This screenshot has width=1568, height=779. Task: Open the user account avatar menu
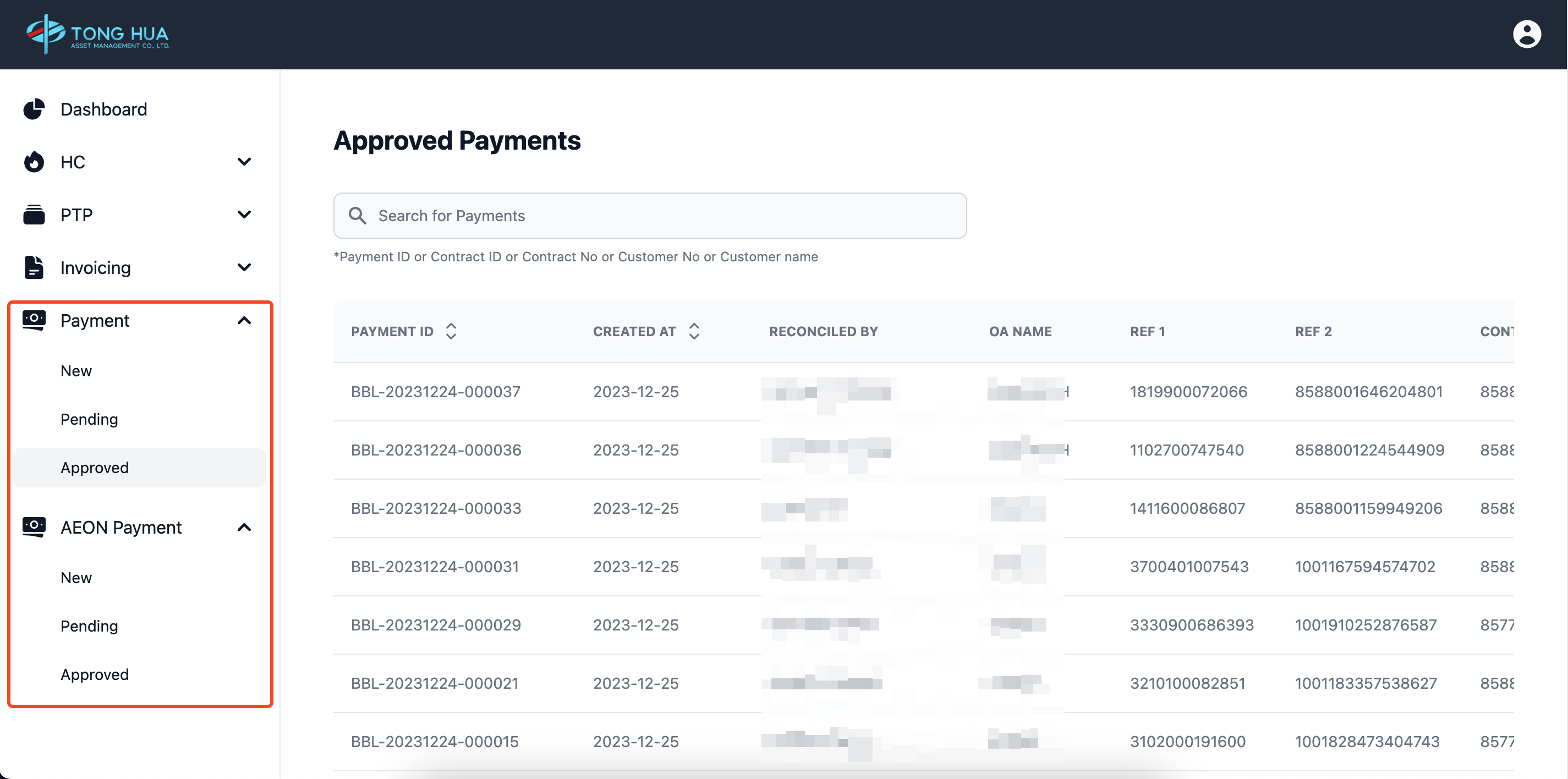[1526, 34]
